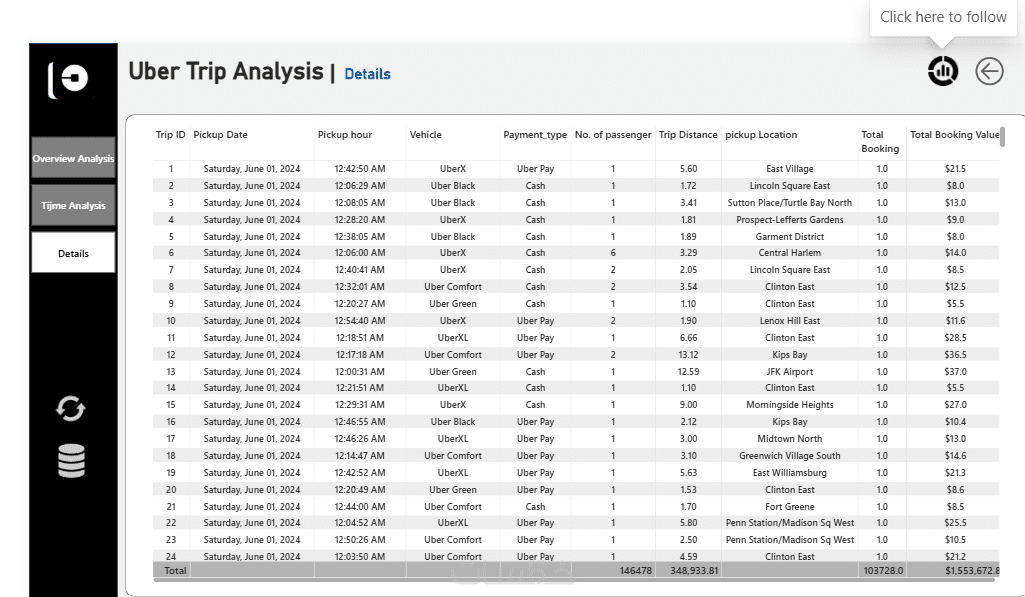Screen dimensions: 1025x597
Task: Sort by the Vehicle column header
Action: click(426, 135)
